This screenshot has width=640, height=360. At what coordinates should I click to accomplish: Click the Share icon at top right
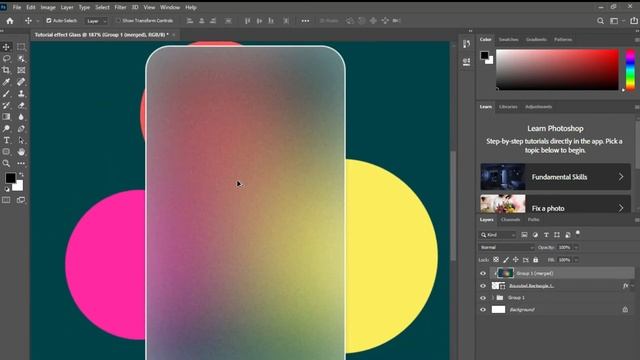tap(634, 21)
